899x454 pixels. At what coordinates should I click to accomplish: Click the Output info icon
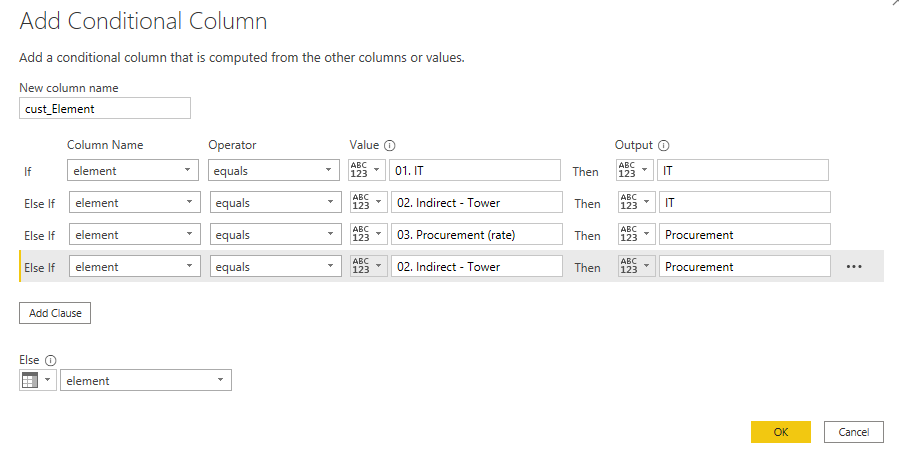pos(664,146)
